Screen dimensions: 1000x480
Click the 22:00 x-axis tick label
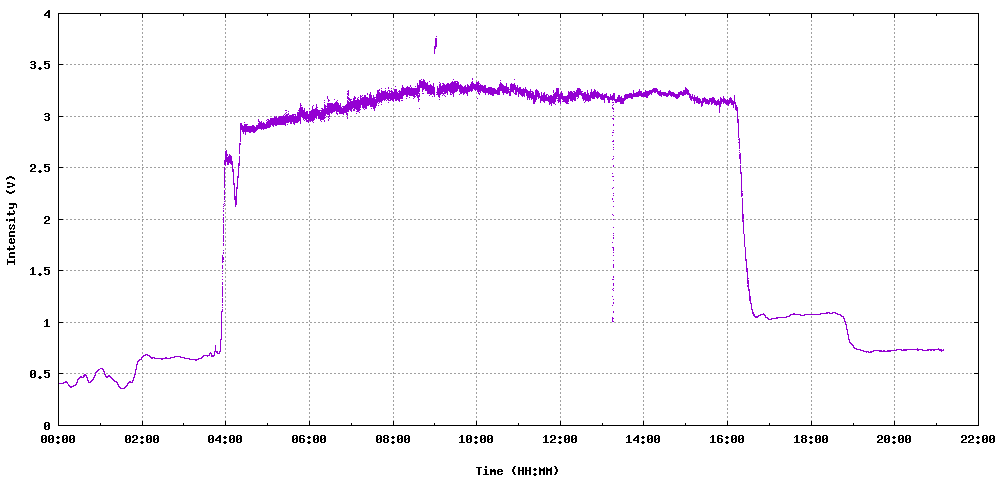tap(977, 439)
